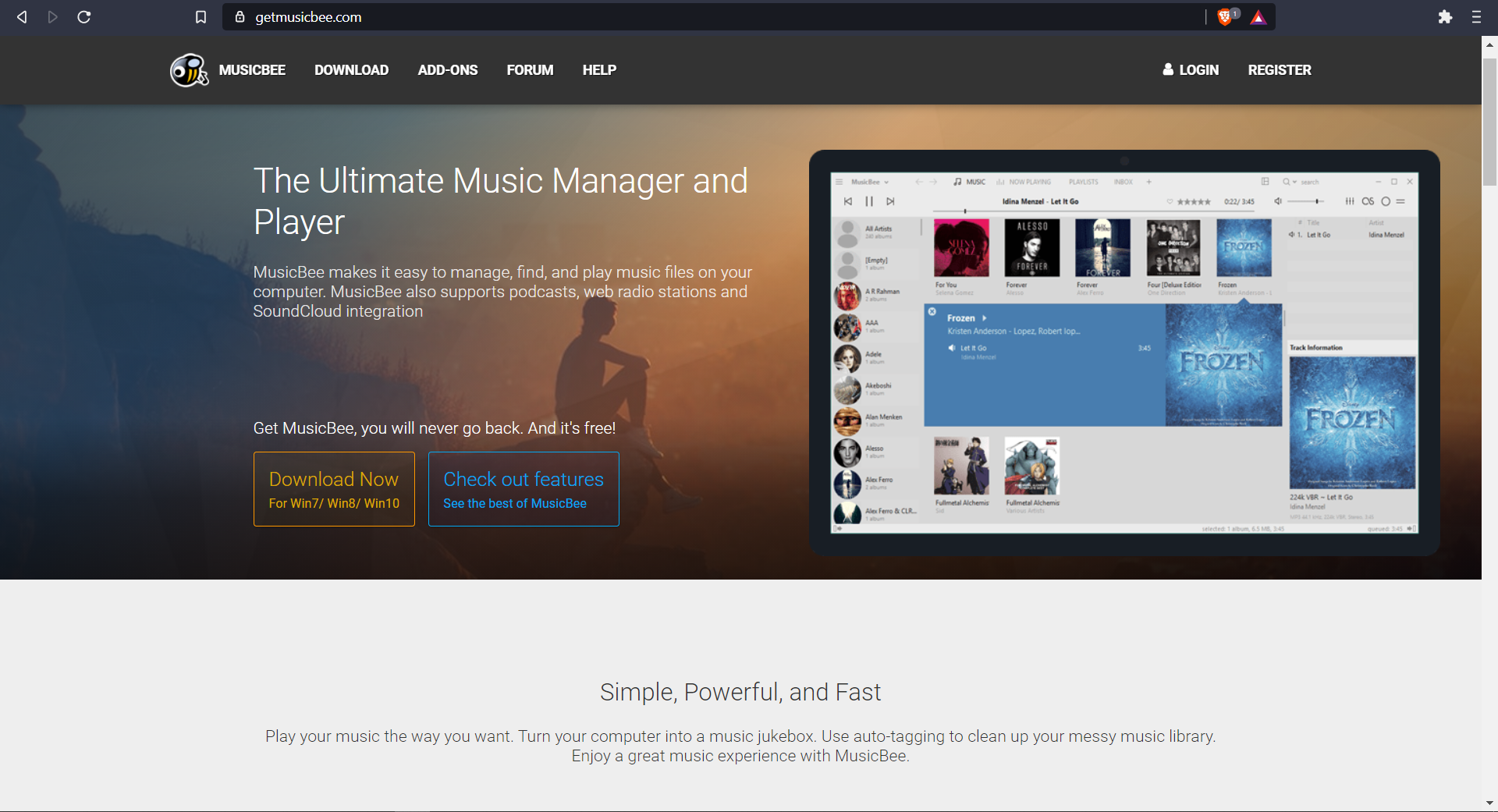Open the browser hamburger menu

(x=1476, y=17)
